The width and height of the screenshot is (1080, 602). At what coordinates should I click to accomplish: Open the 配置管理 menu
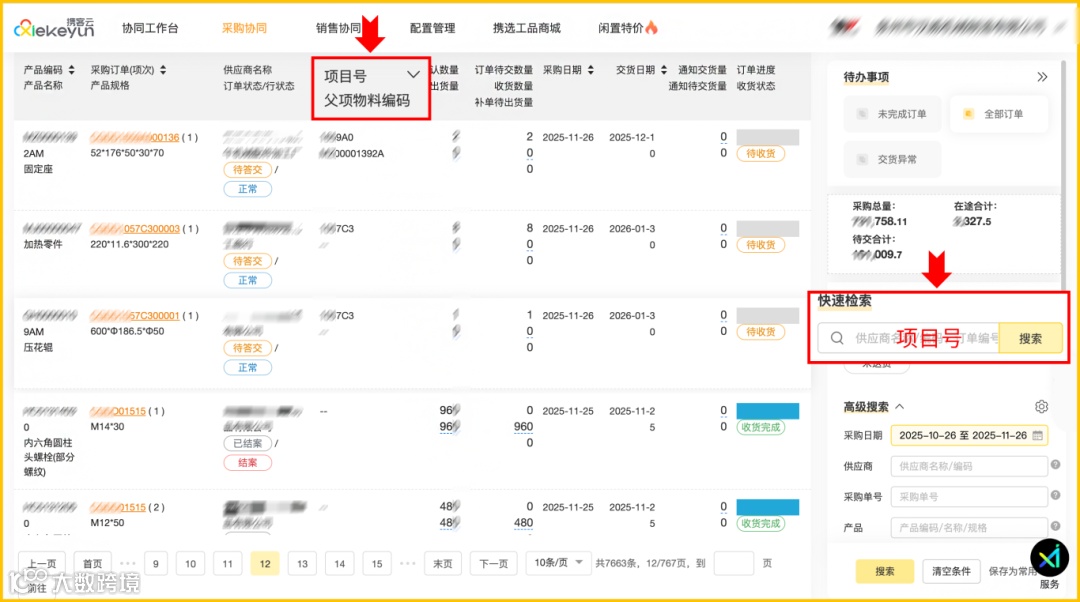[432, 28]
